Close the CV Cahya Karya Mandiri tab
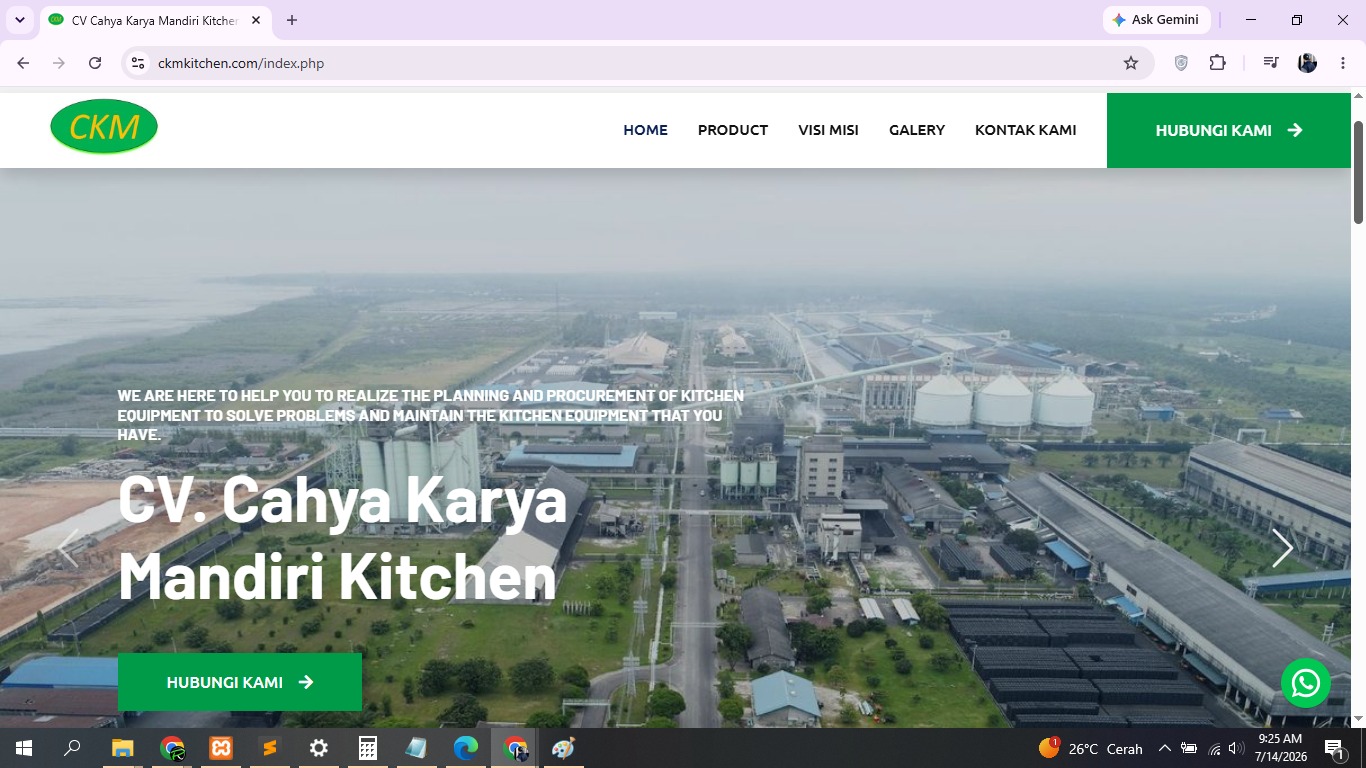The height and width of the screenshot is (768, 1366). [256, 20]
